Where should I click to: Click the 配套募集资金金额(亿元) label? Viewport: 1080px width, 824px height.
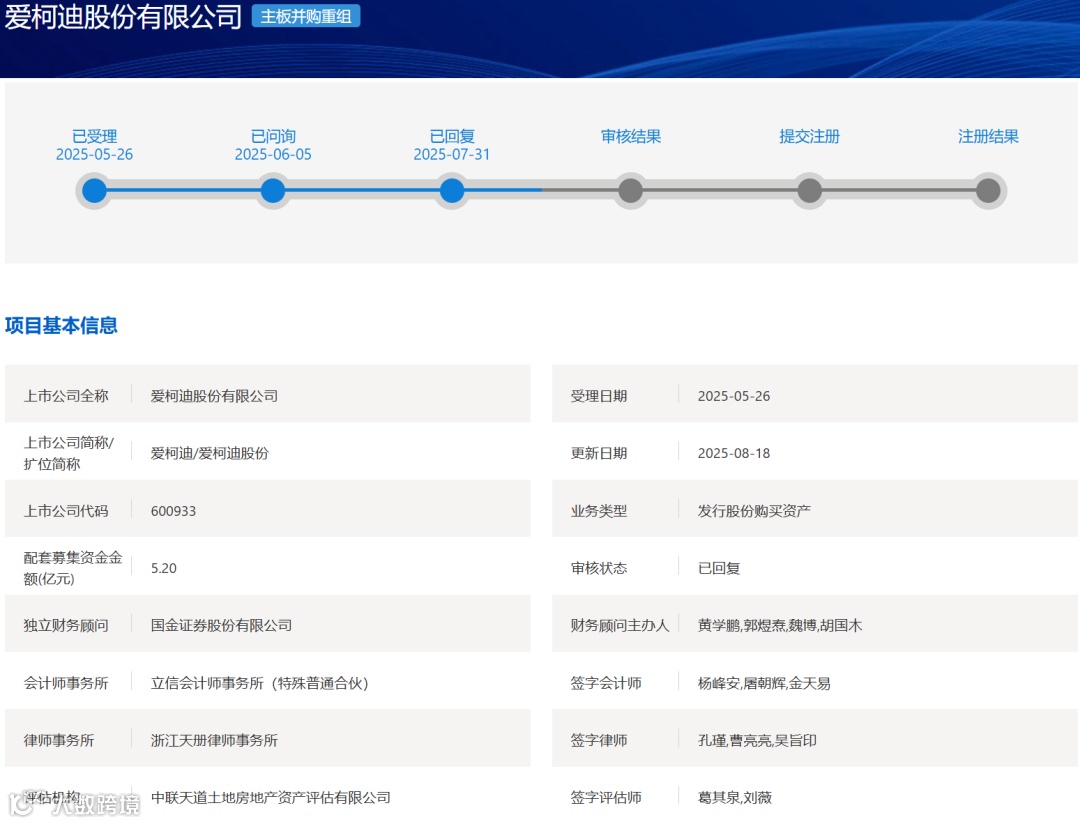click(x=73, y=568)
